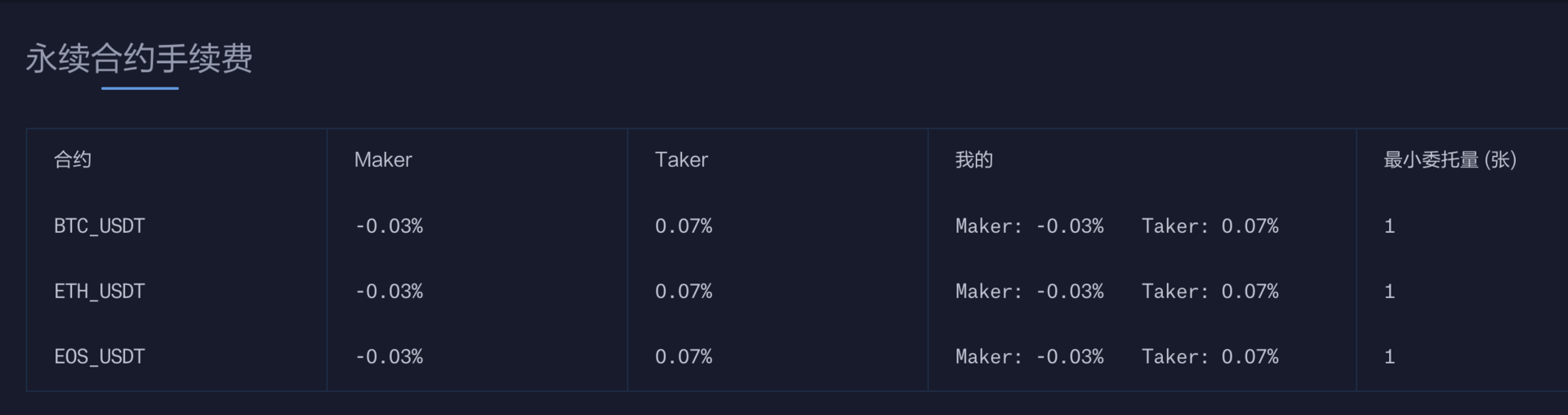Click the Maker column header
Image resolution: width=1568 pixels, height=415 pixels.
point(383,159)
